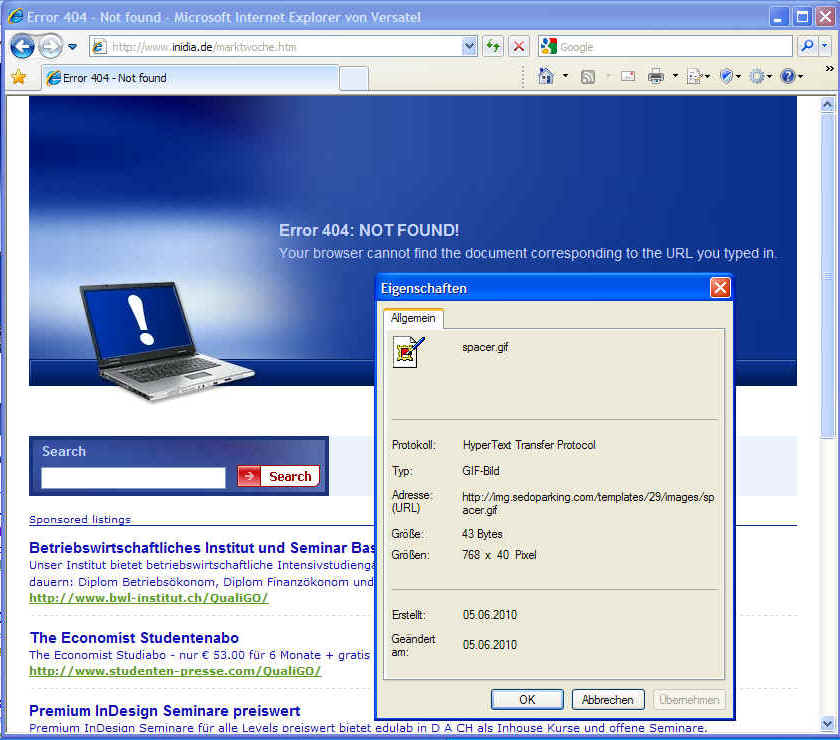Click the laptop with exclamation mark image
Image resolution: width=840 pixels, height=740 pixels.
tap(166, 340)
